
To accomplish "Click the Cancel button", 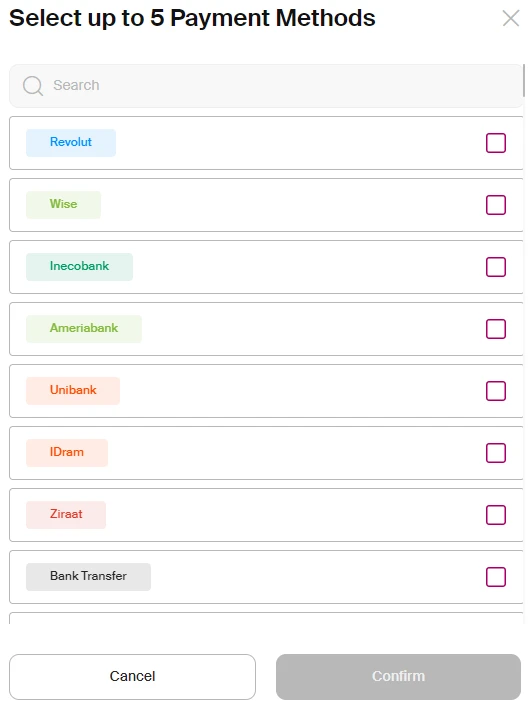I will [x=132, y=676].
